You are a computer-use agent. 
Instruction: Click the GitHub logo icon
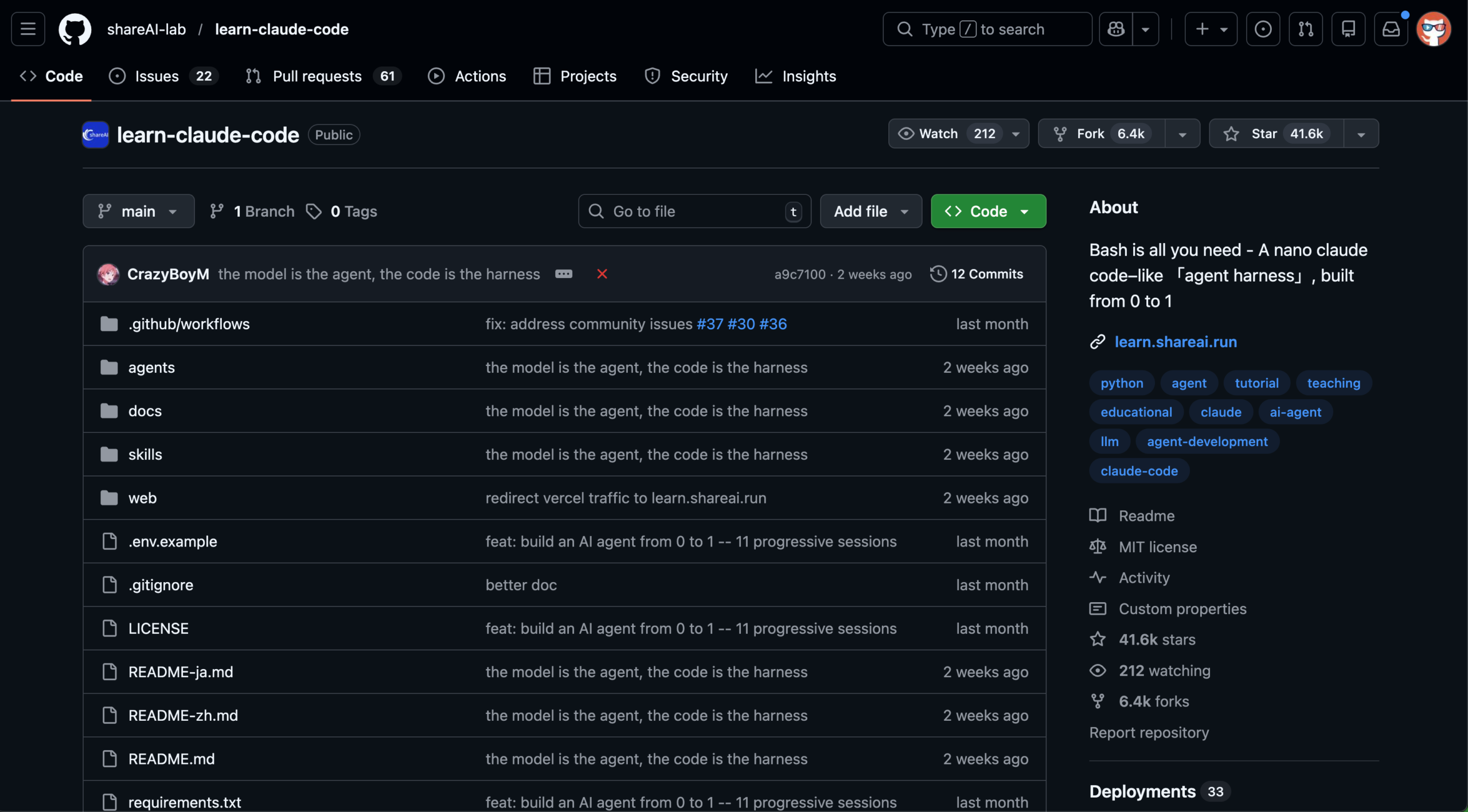tap(75, 29)
